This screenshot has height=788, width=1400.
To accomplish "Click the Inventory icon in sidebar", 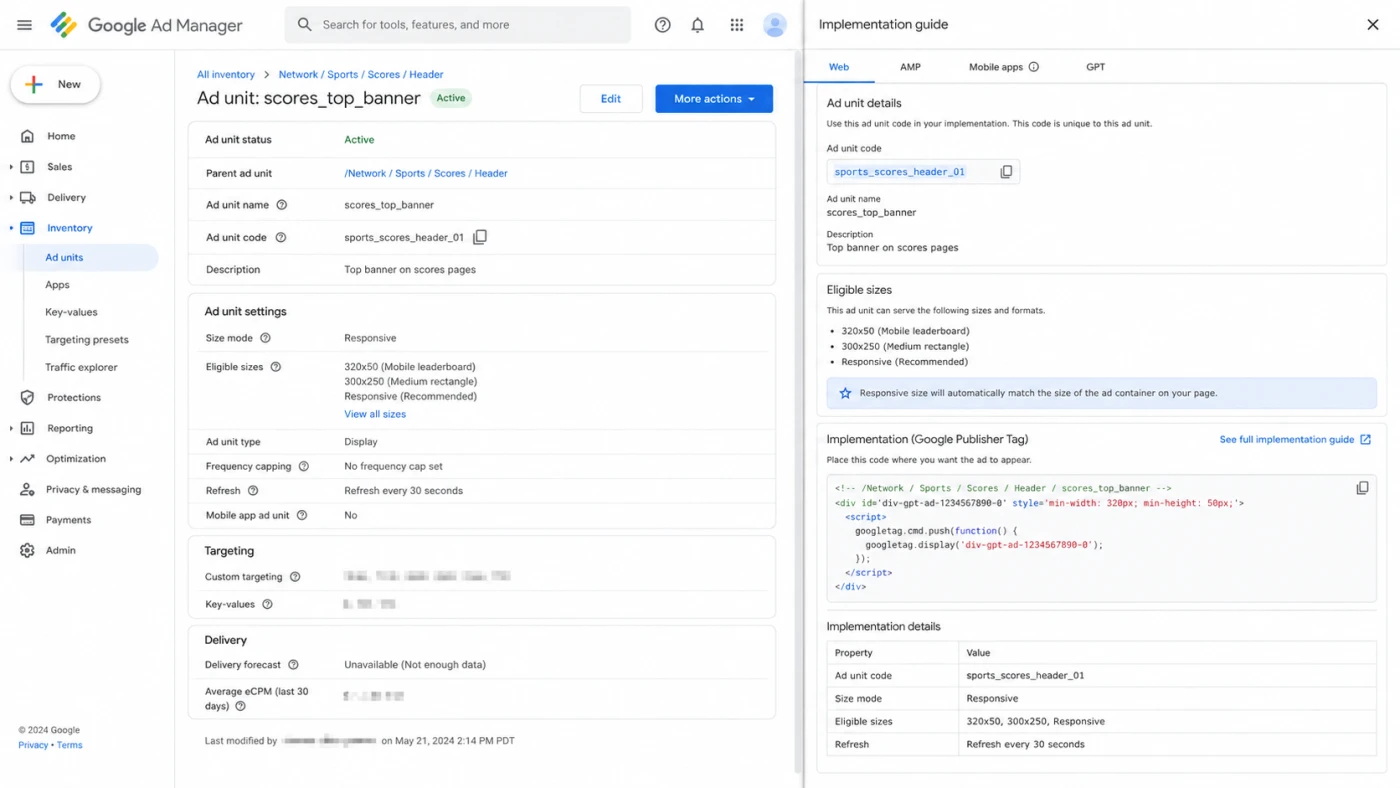I will point(27,228).
